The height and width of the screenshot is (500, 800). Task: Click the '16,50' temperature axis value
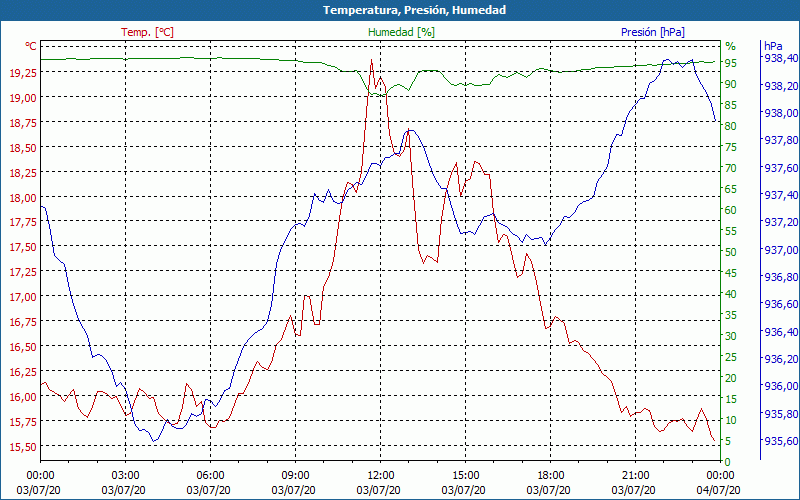pyautogui.click(x=23, y=347)
